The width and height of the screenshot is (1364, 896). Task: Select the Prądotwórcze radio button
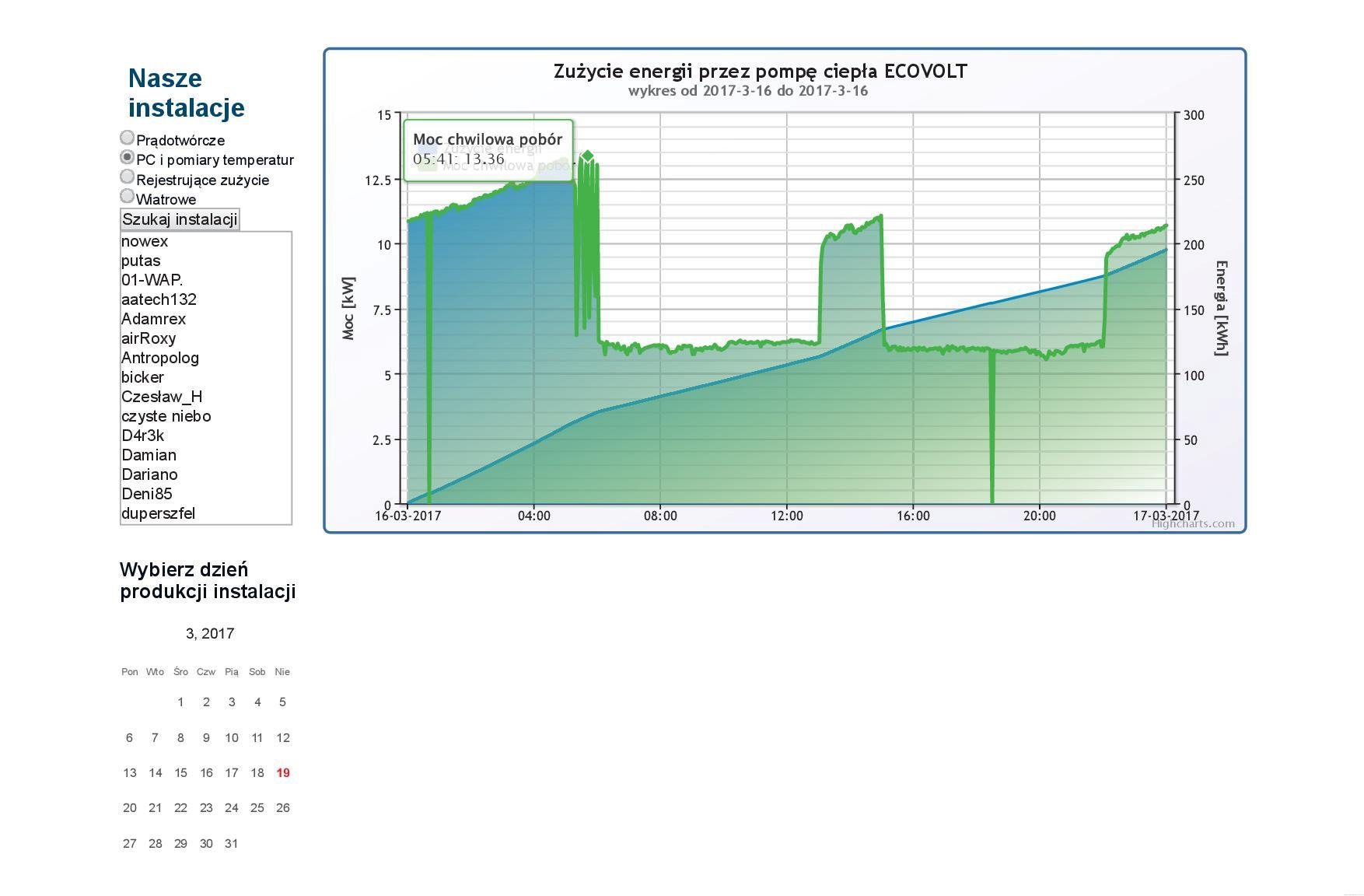point(127,138)
